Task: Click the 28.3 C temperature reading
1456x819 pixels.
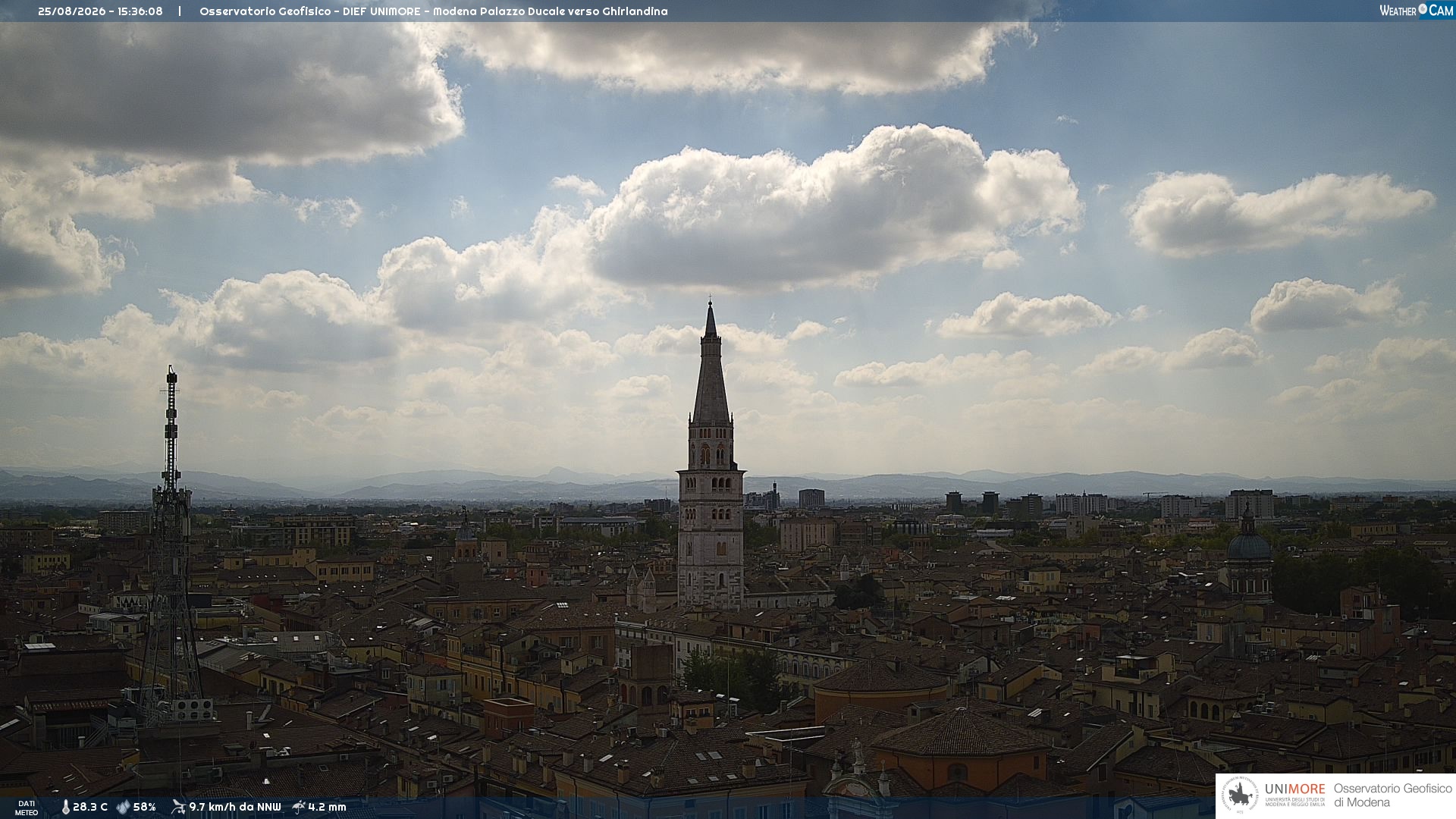Action: 90,807
